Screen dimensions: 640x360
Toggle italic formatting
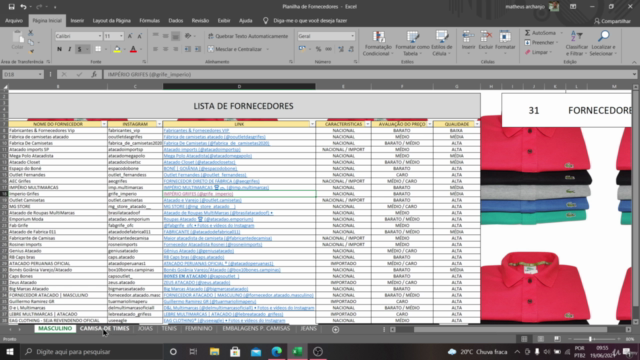pyautogui.click(x=69, y=49)
